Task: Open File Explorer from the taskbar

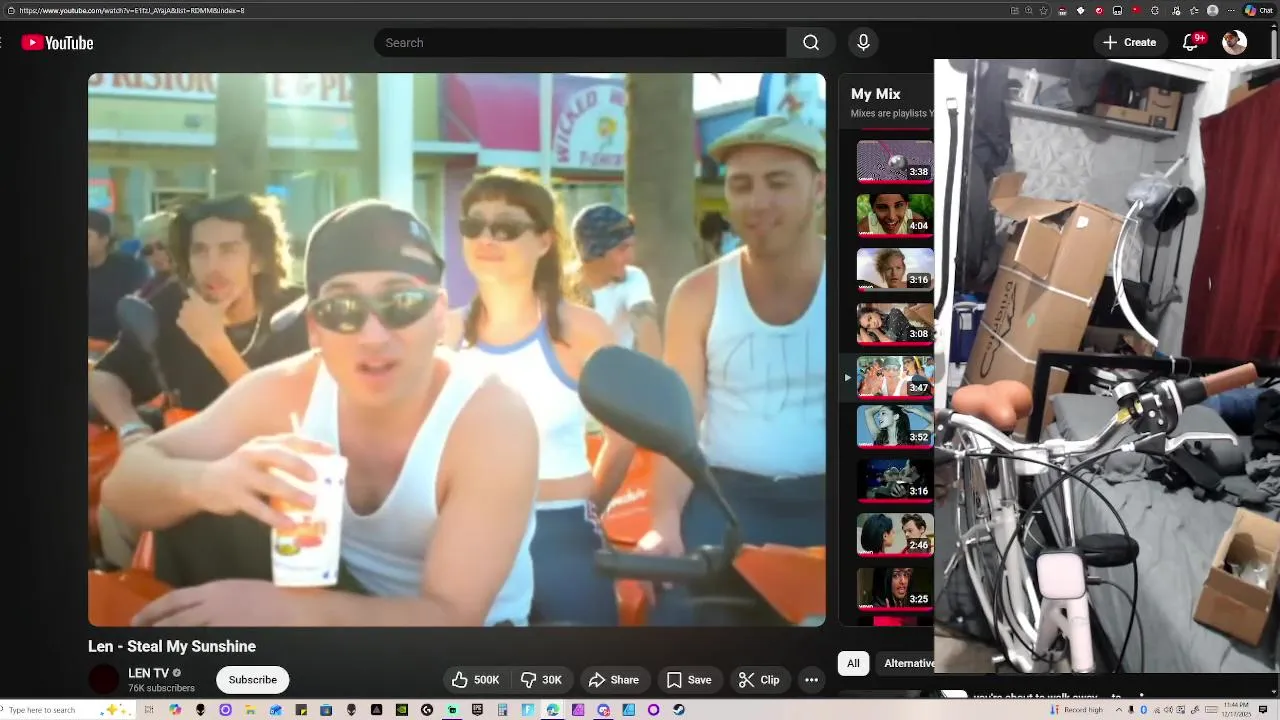Action: [250, 710]
